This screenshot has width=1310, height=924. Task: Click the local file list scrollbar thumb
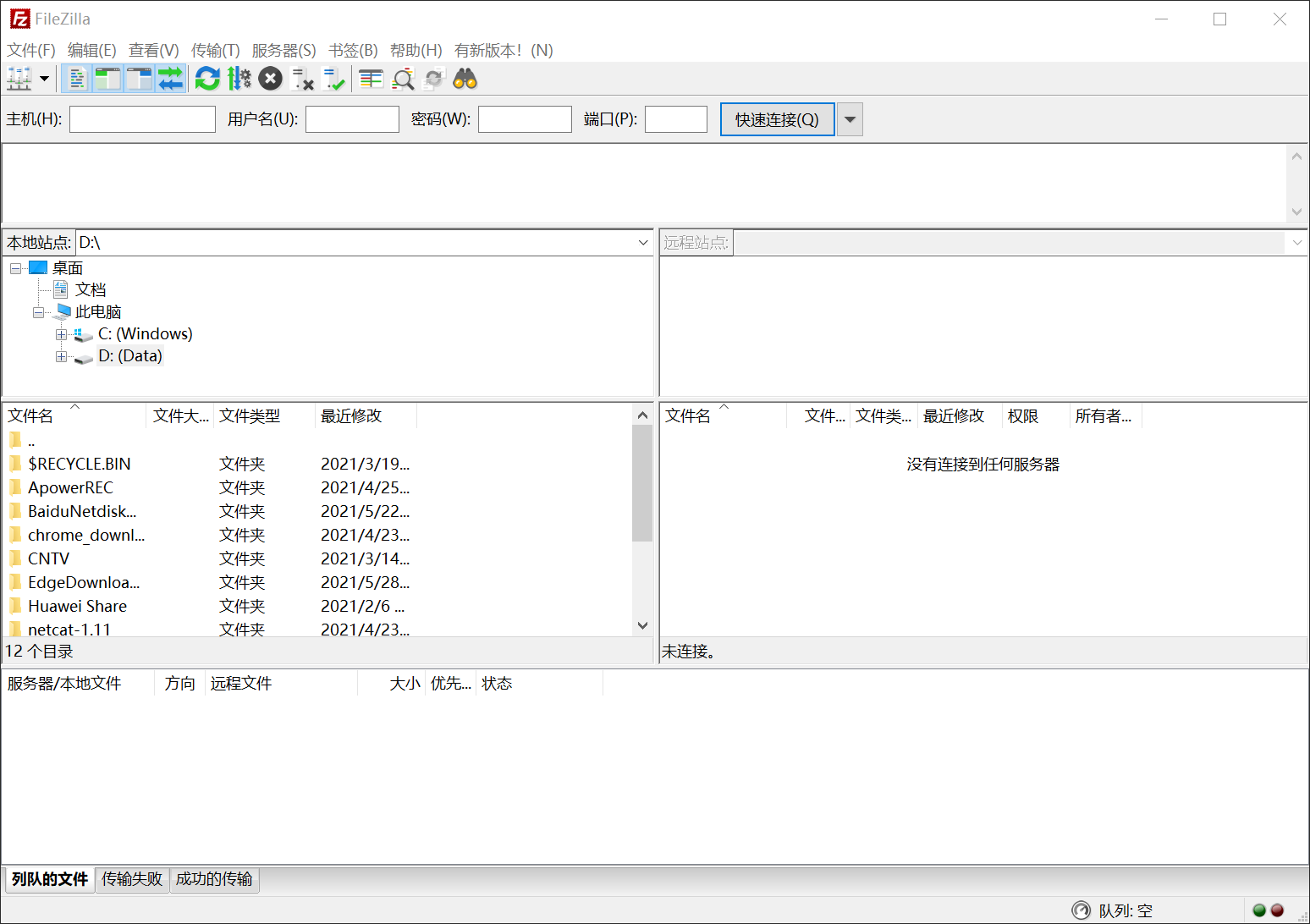click(642, 483)
